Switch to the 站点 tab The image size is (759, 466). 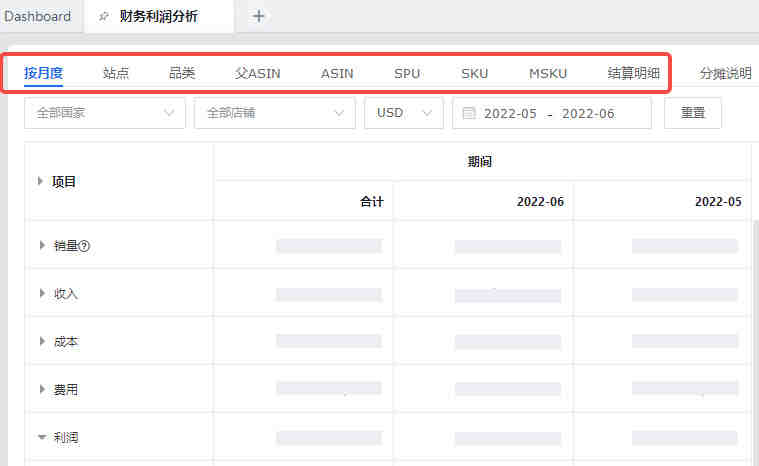pyautogui.click(x=116, y=73)
